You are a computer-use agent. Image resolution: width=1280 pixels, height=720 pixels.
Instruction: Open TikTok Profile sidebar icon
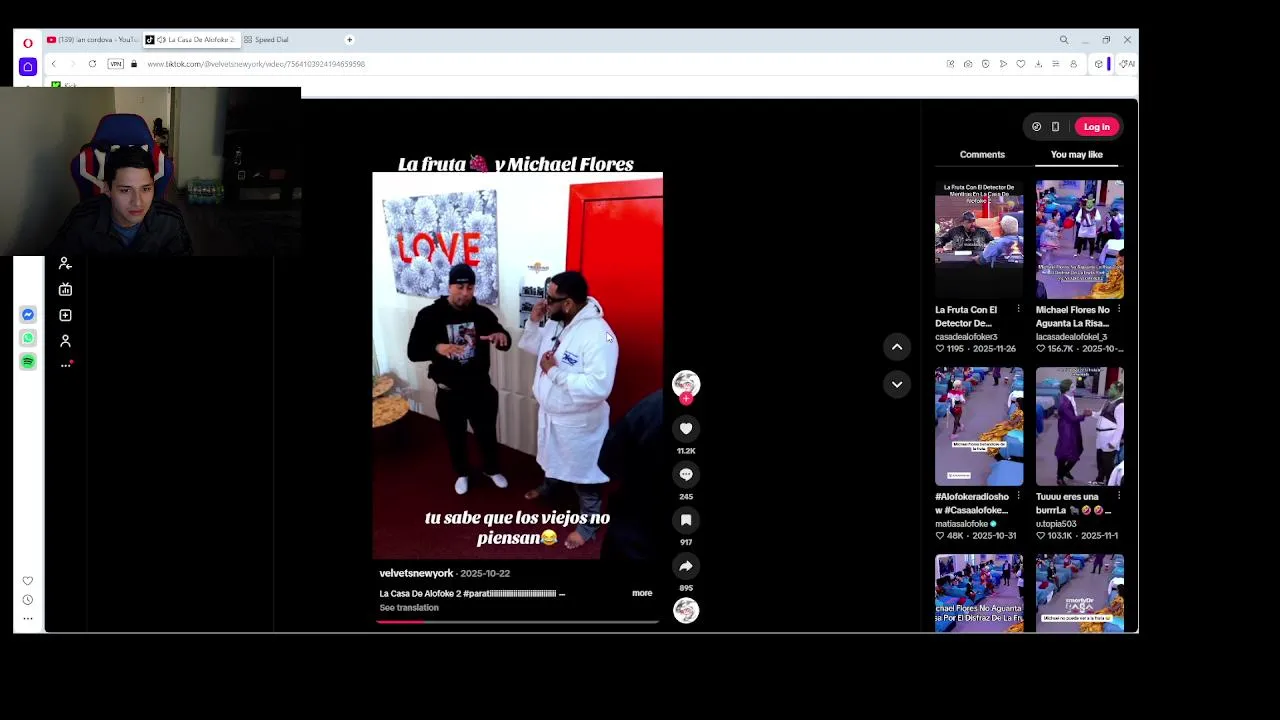(65, 341)
